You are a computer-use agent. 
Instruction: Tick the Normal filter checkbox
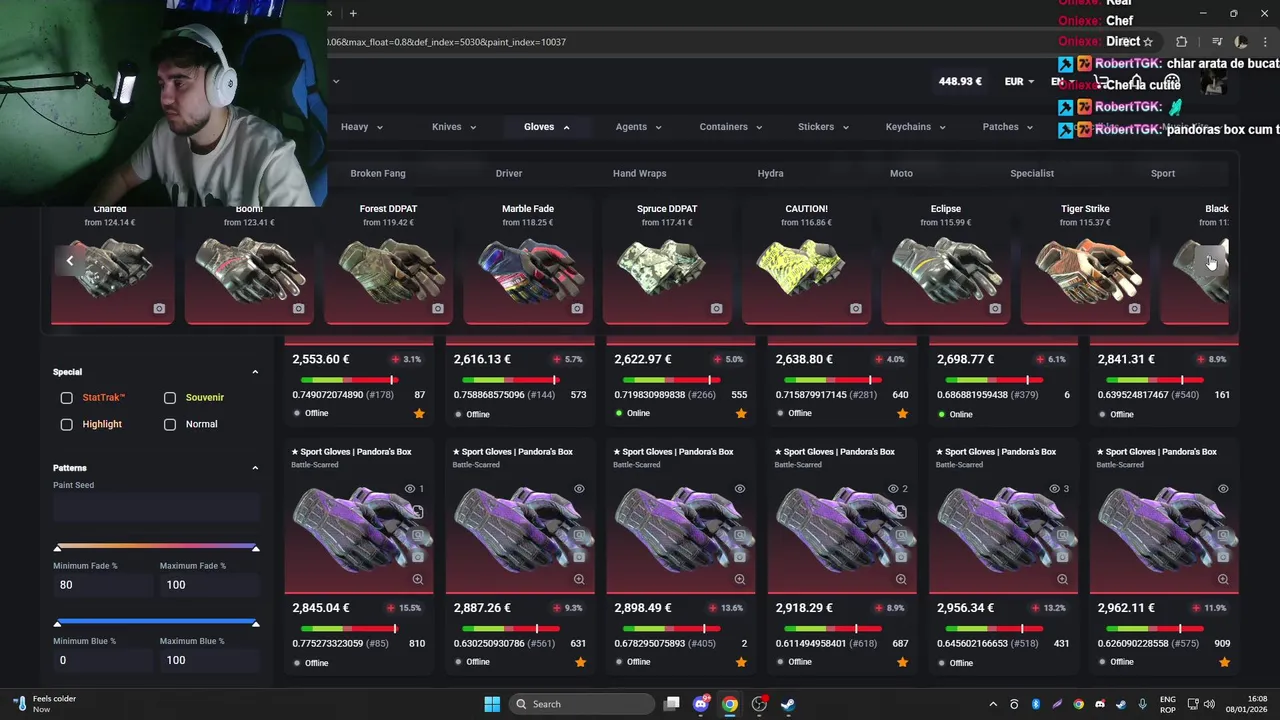tap(170, 424)
